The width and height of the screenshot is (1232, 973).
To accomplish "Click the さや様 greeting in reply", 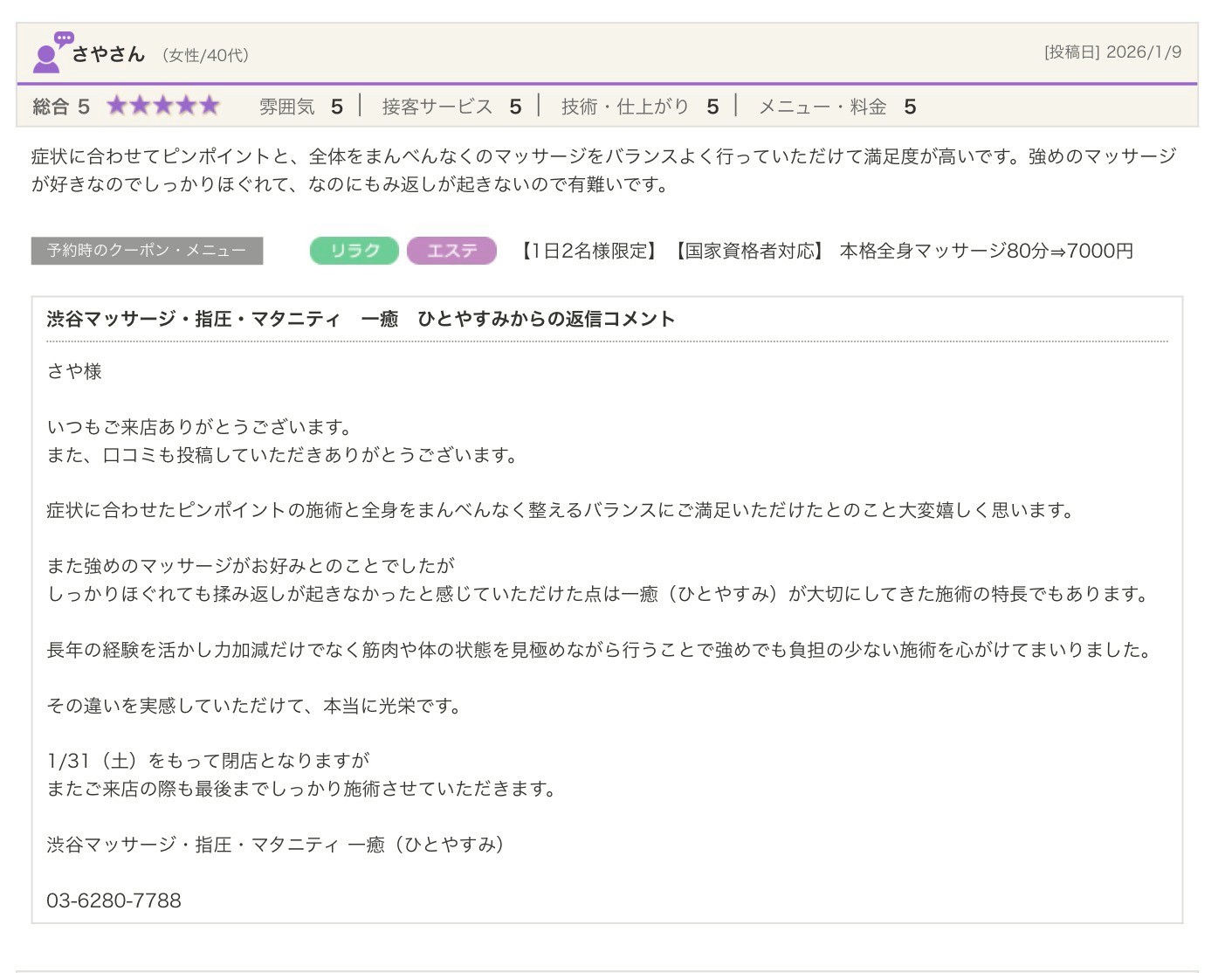I will pos(74,371).
